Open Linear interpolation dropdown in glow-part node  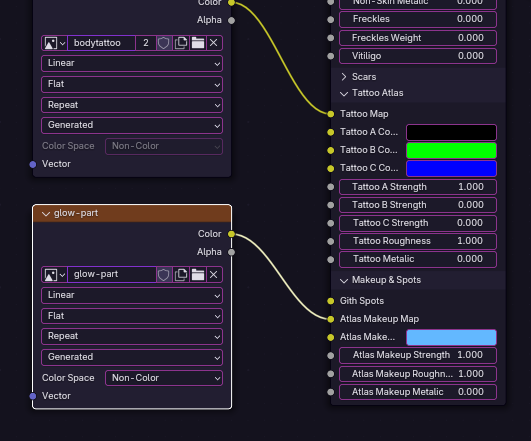(x=132, y=295)
